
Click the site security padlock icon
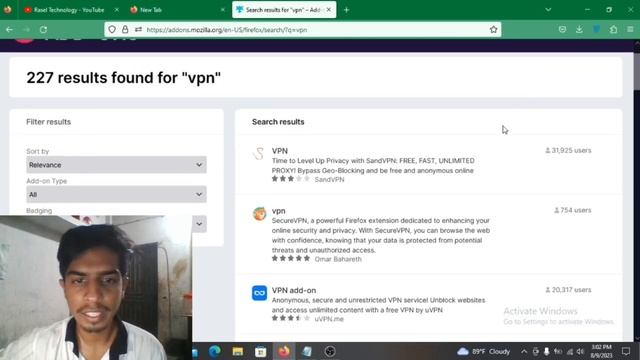point(125,29)
